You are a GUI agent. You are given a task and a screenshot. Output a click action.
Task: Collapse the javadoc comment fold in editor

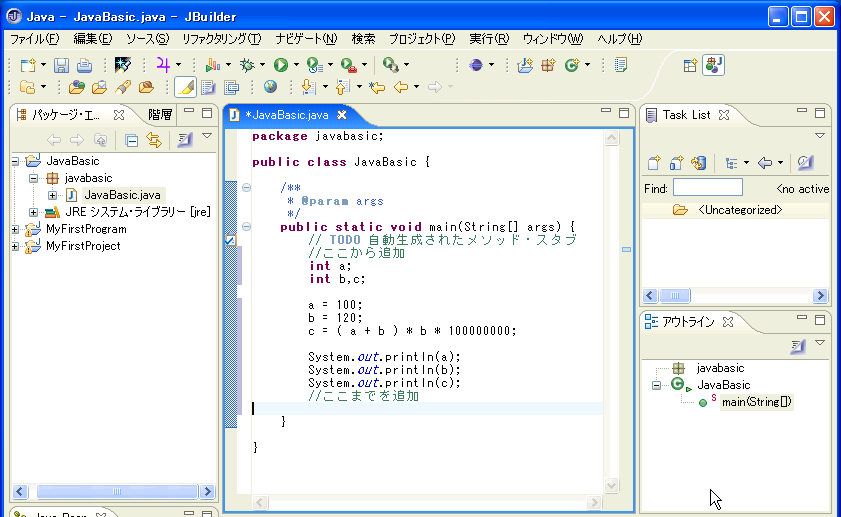click(246, 186)
